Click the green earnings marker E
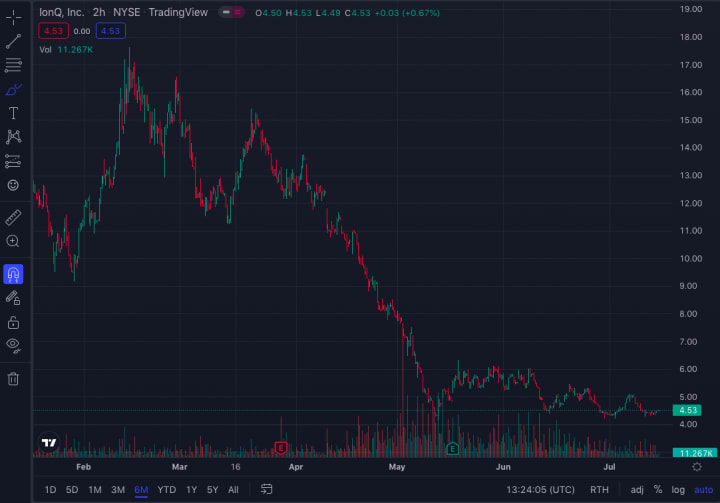This screenshot has width=720, height=503. [x=453, y=449]
